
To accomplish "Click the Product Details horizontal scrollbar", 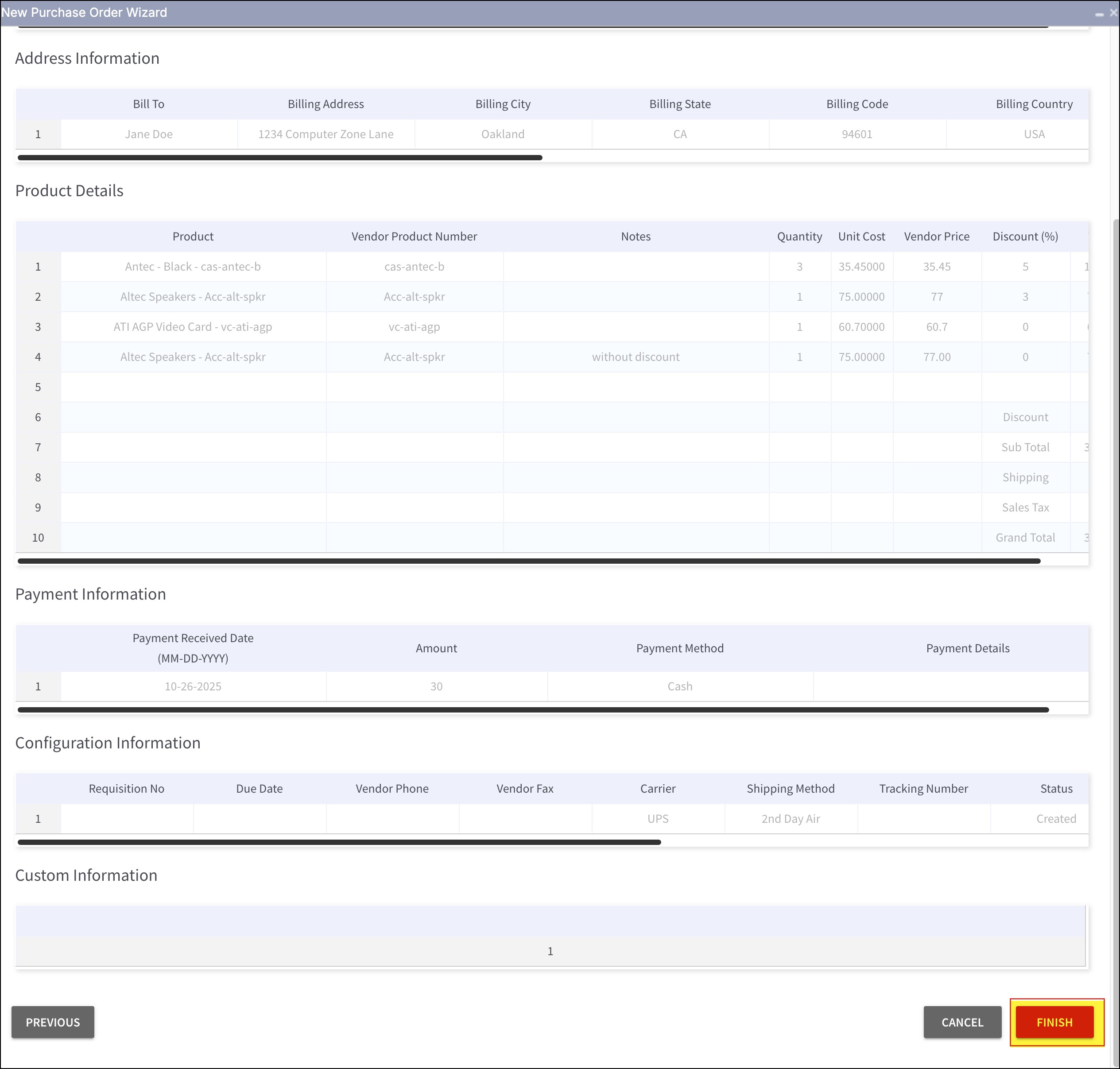I will (x=528, y=561).
